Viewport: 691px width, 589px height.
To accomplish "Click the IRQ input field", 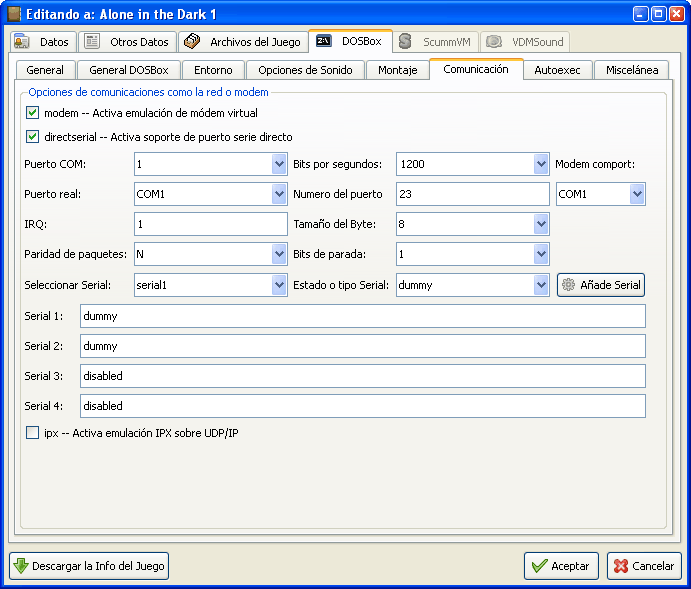I will point(211,224).
